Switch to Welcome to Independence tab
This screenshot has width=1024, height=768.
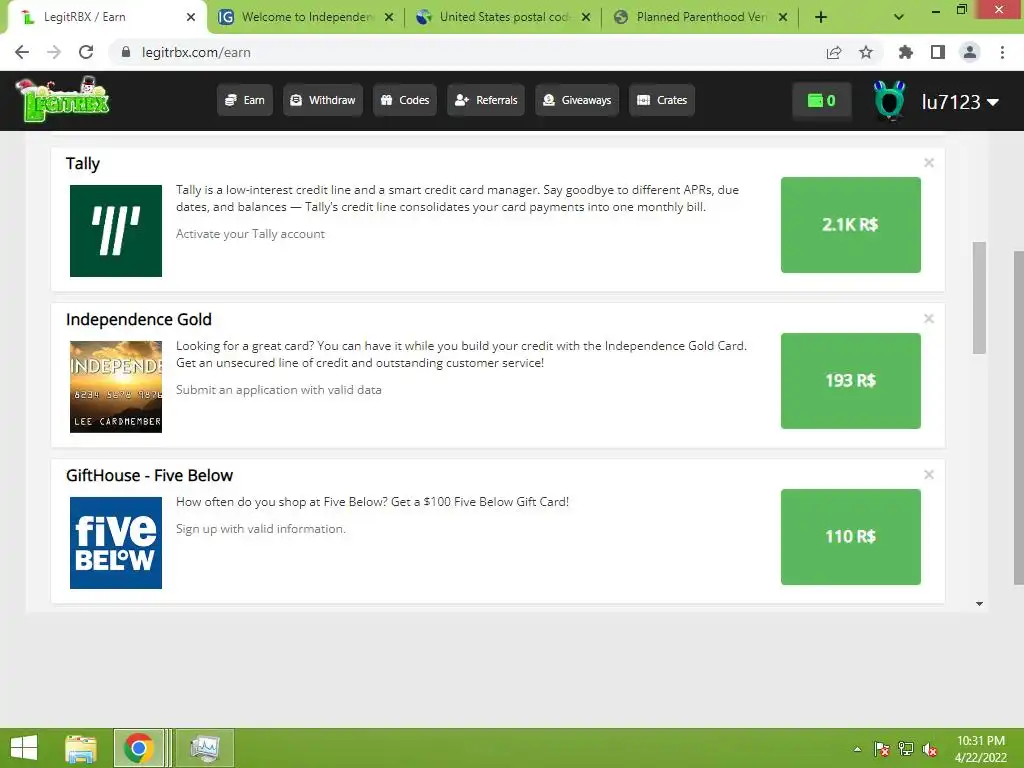coord(306,17)
